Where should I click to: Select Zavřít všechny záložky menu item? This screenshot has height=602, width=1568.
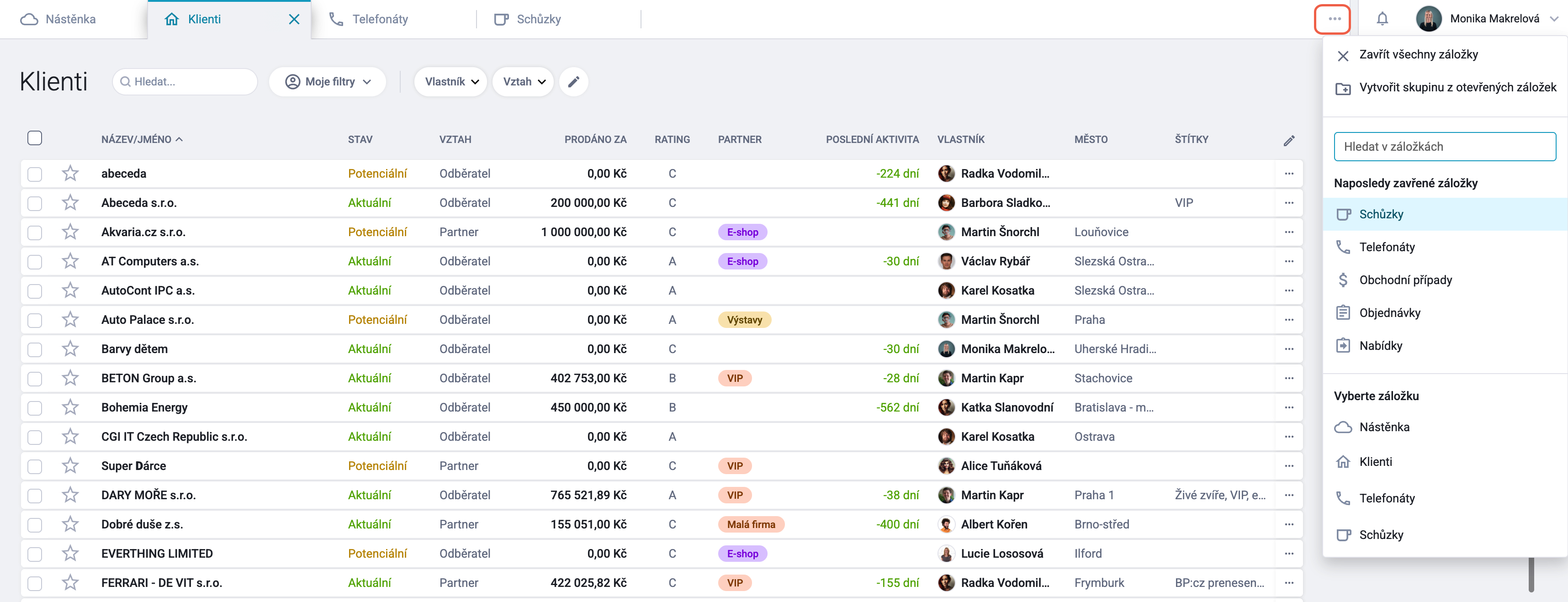point(1445,55)
